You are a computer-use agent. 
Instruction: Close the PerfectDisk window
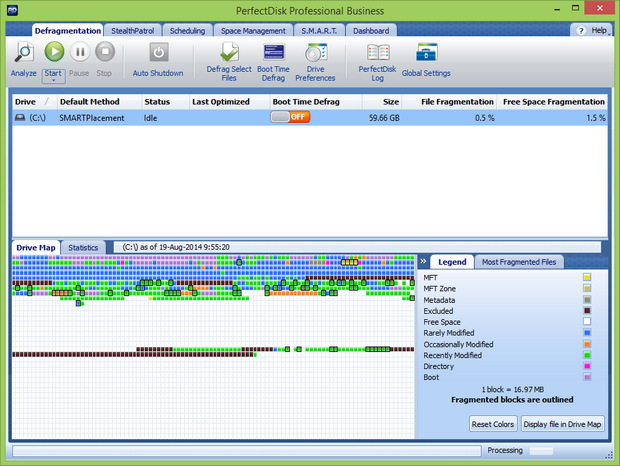(x=599, y=8)
